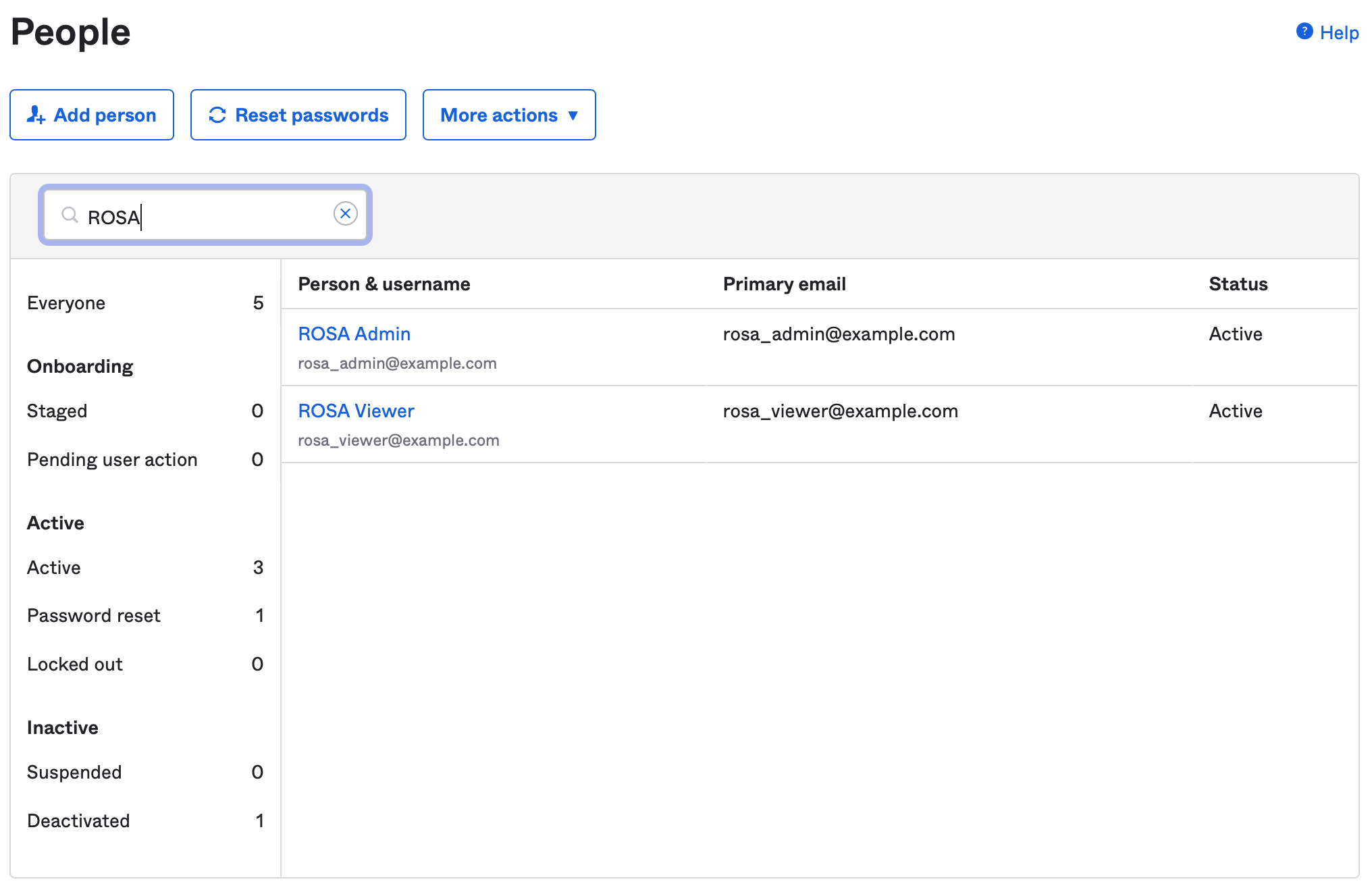1372x890 pixels.
Task: Open the More actions dropdown
Action: [508, 115]
